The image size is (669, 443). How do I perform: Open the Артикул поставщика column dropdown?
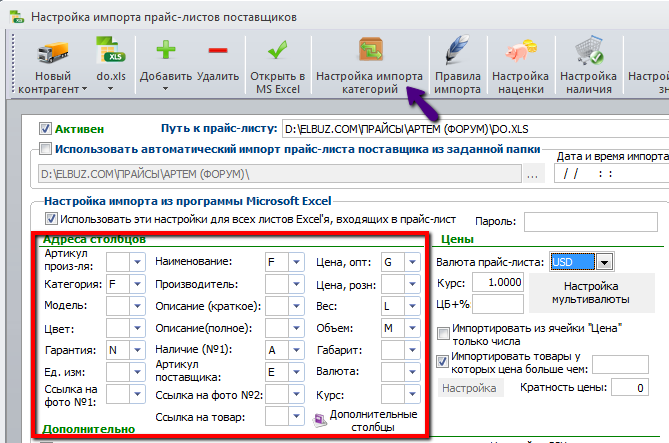coord(296,372)
